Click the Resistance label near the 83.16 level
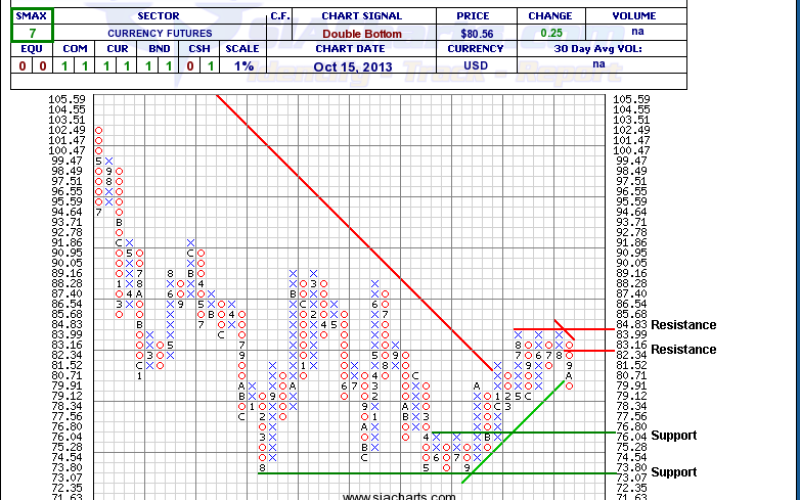Viewport: 800px width, 500px height. coord(683,350)
